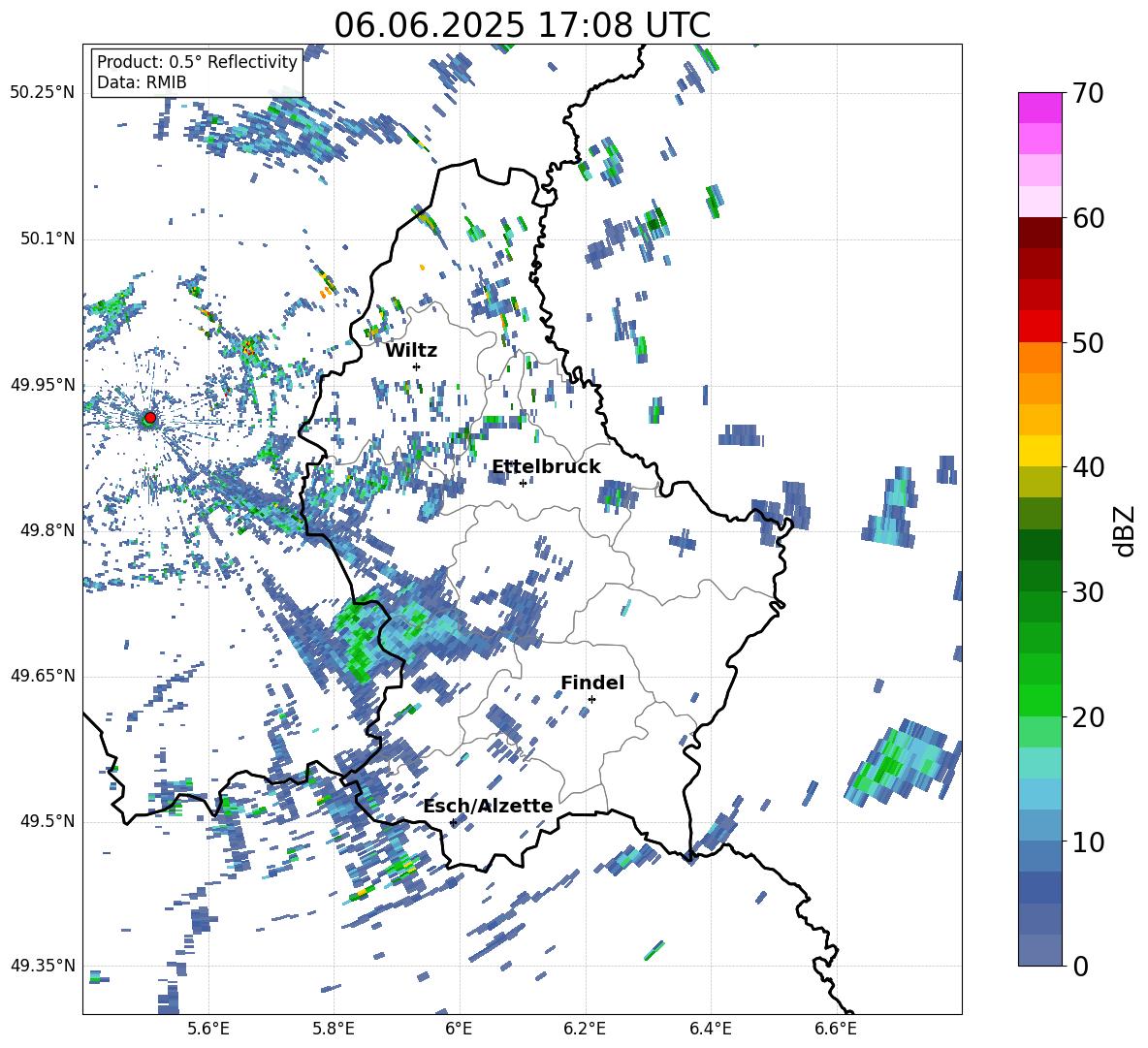Screen dimensions: 1148x1048
Task: Click the Esch/Alzette station cross marker
Action: 453,822
